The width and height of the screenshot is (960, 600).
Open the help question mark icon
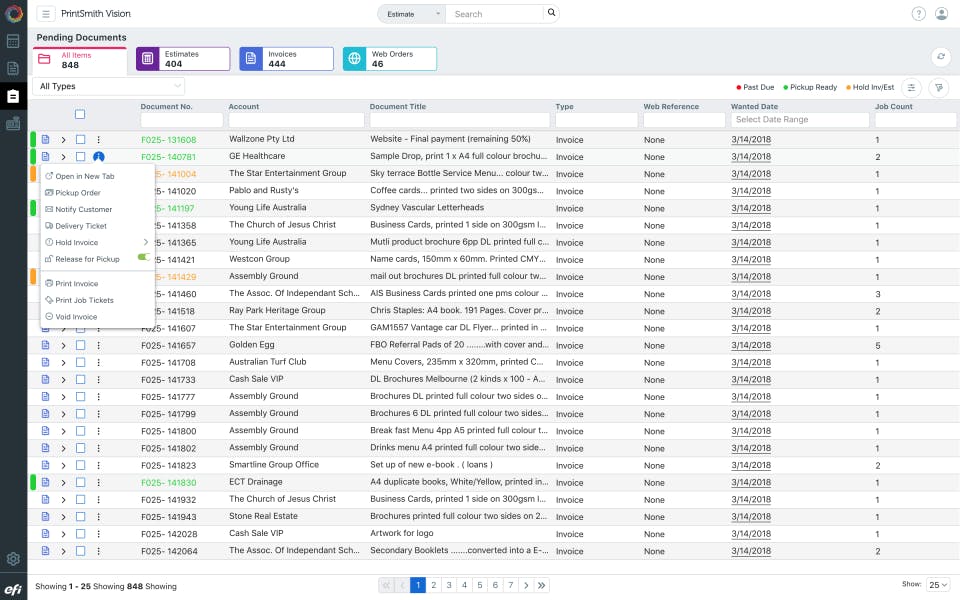[918, 14]
